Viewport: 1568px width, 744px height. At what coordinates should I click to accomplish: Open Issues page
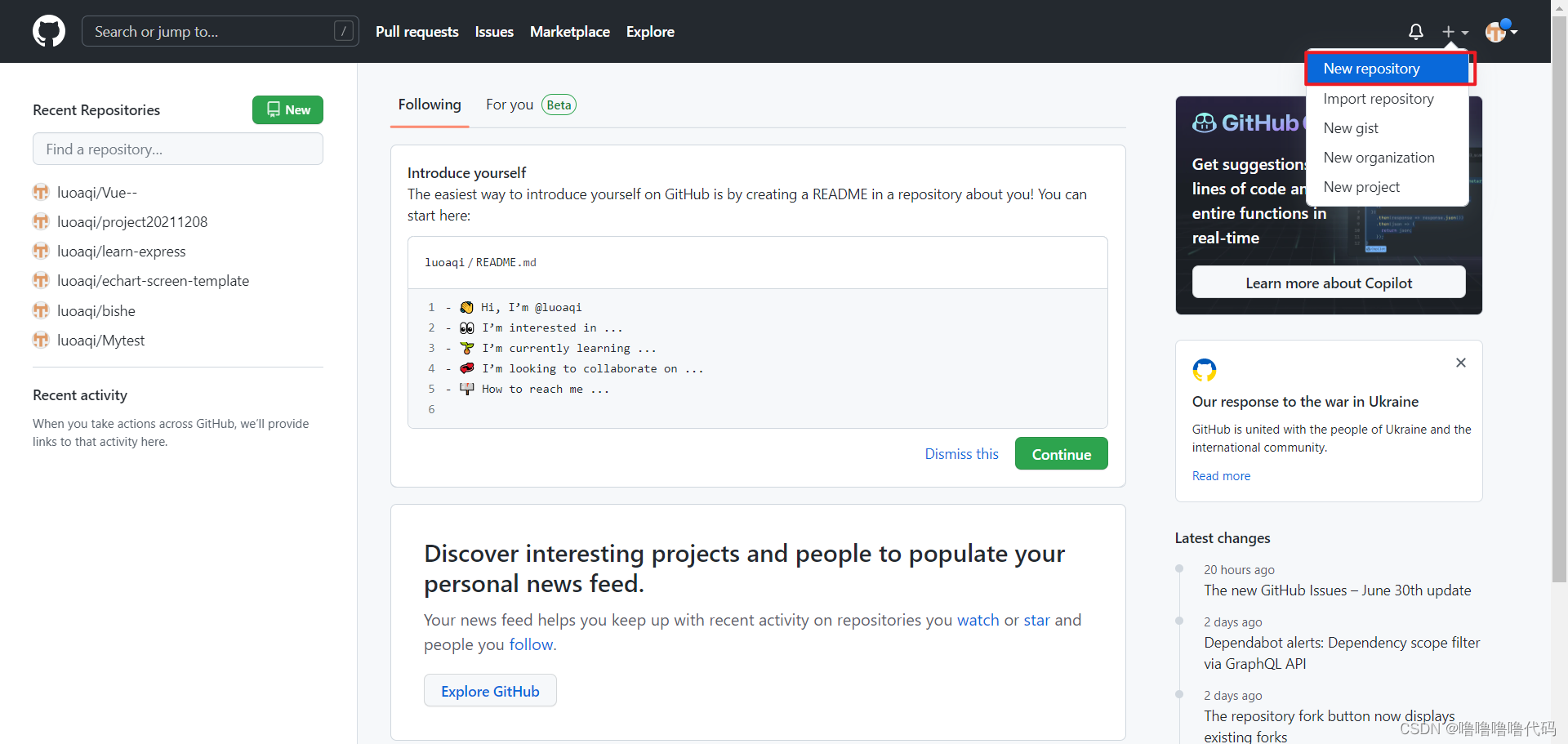click(494, 32)
